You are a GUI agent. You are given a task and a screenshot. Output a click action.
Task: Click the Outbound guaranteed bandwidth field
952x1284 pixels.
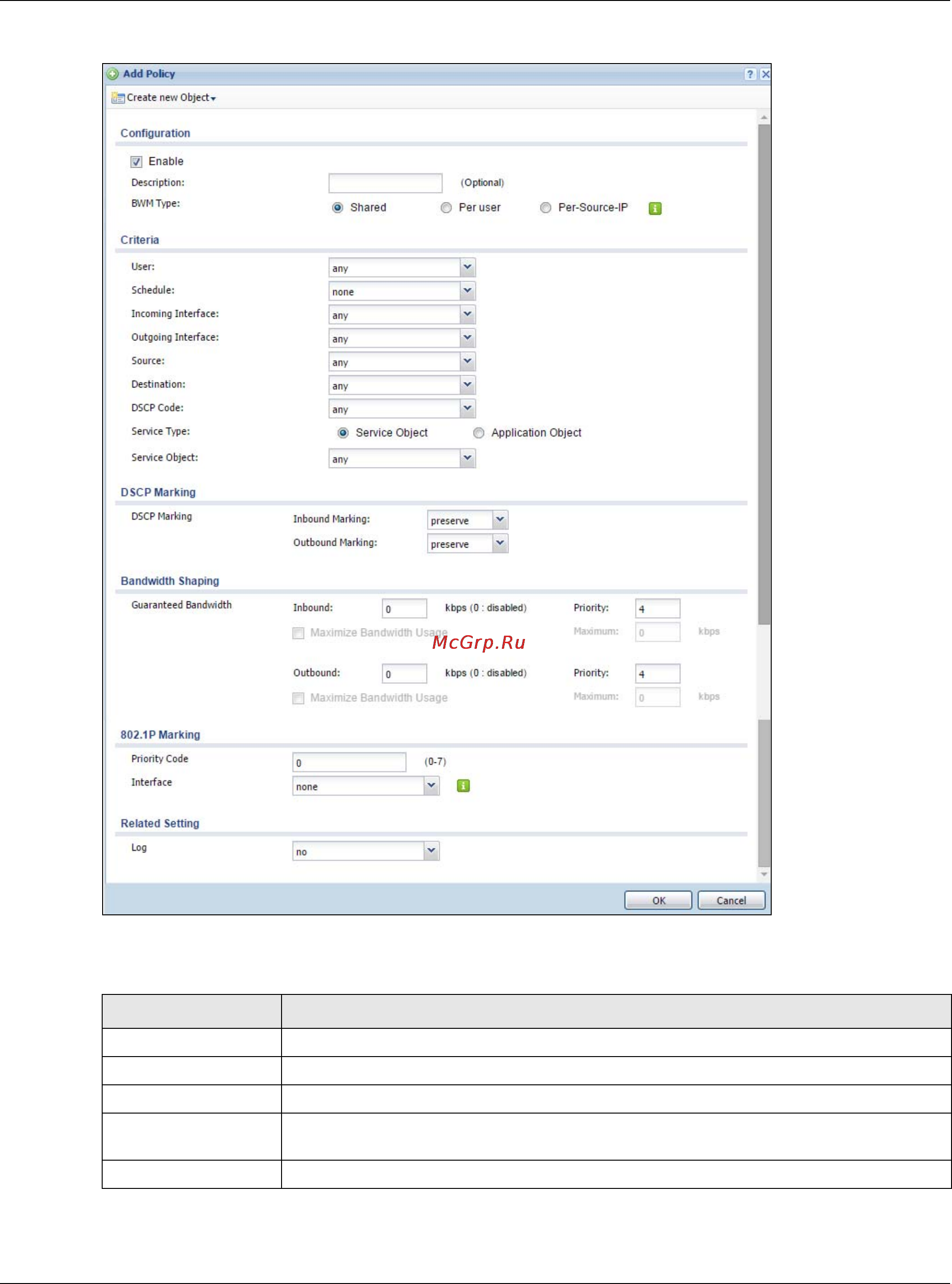[x=404, y=674]
